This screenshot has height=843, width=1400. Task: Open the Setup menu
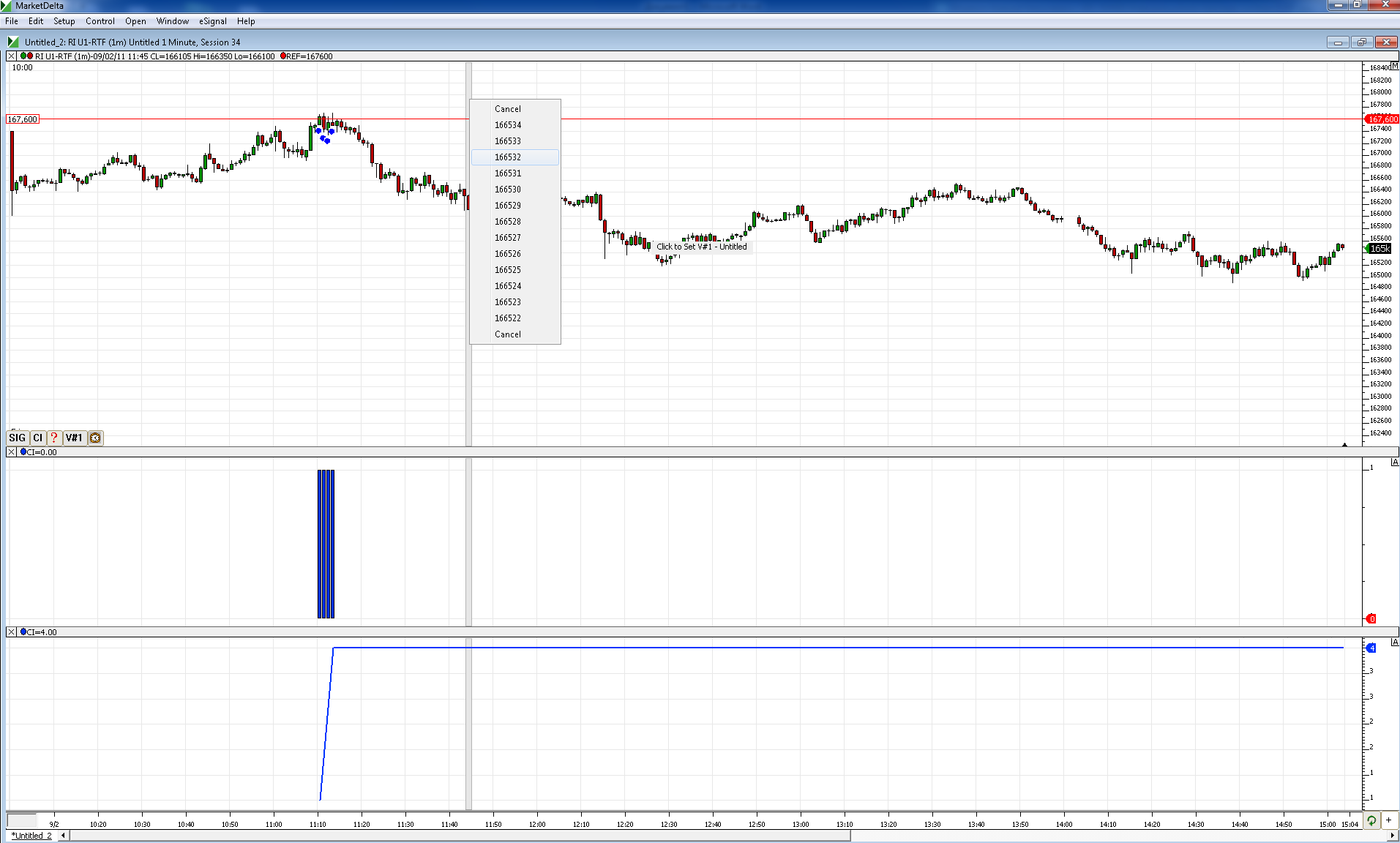point(64,21)
